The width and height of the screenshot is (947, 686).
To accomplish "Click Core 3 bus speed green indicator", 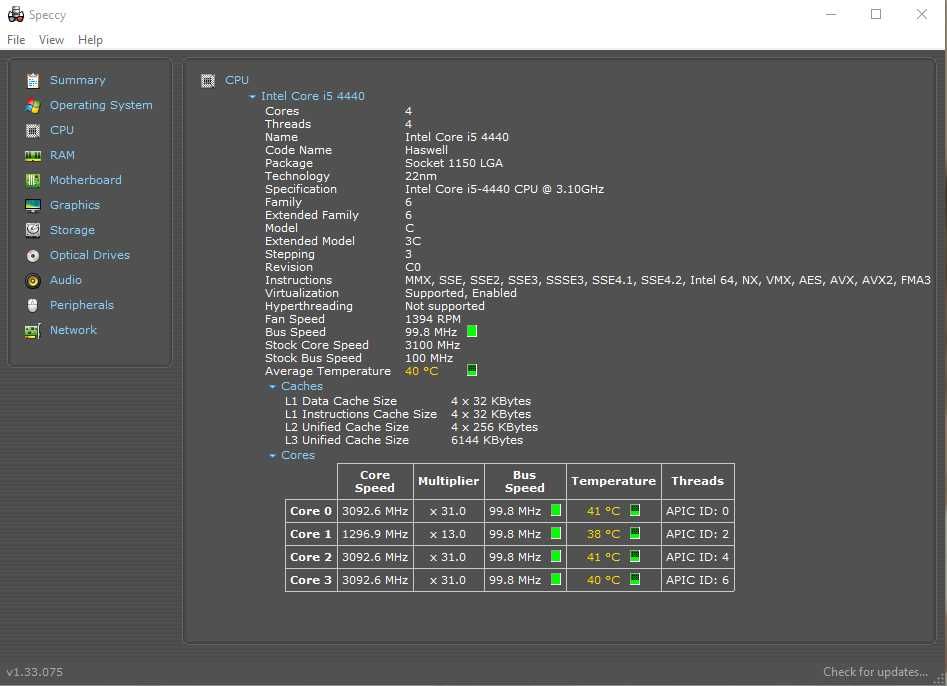I will pyautogui.click(x=556, y=579).
